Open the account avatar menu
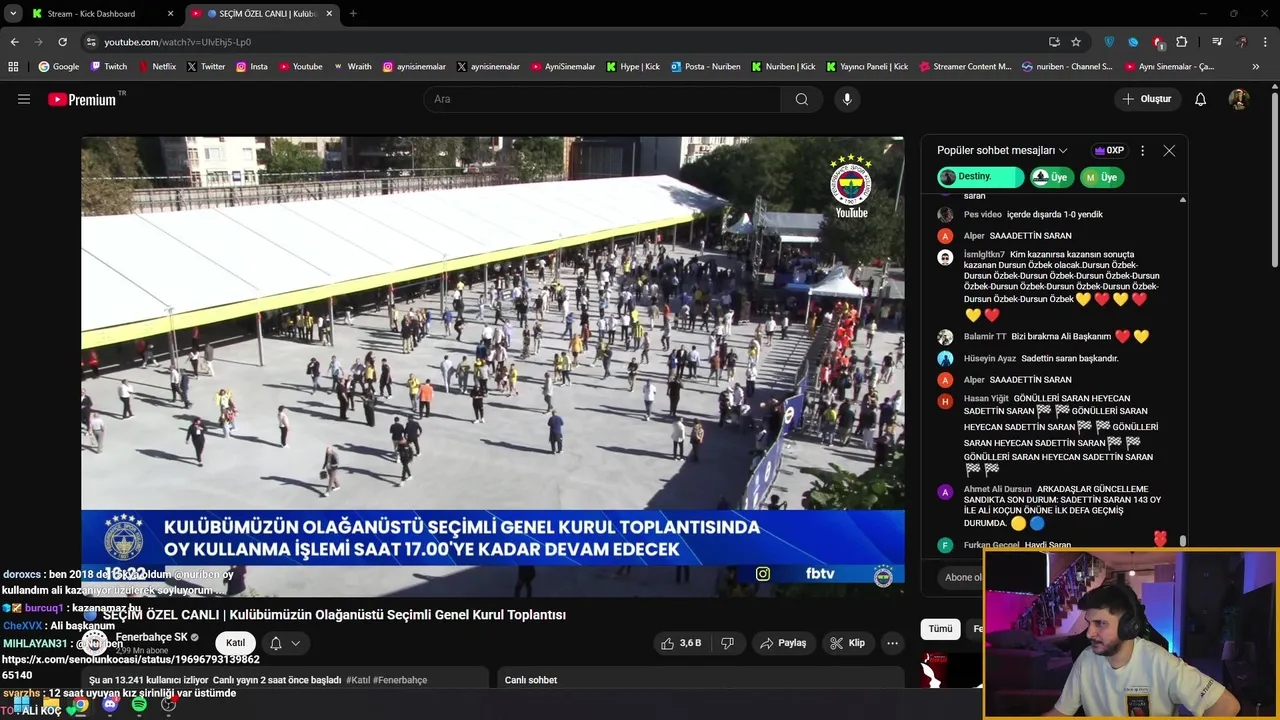Image resolution: width=1280 pixels, height=720 pixels. pos(1239,99)
